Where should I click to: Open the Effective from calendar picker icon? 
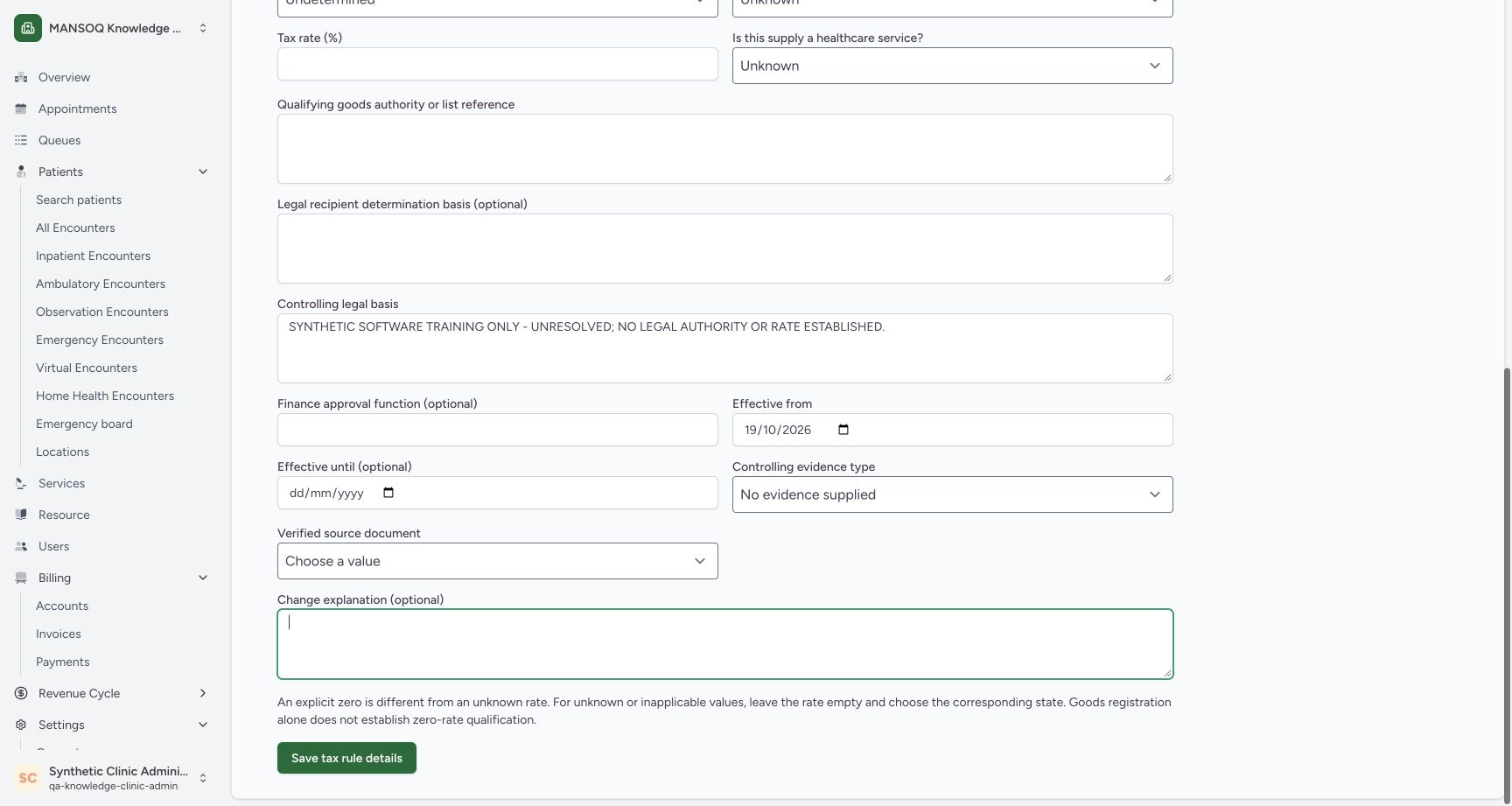point(843,430)
